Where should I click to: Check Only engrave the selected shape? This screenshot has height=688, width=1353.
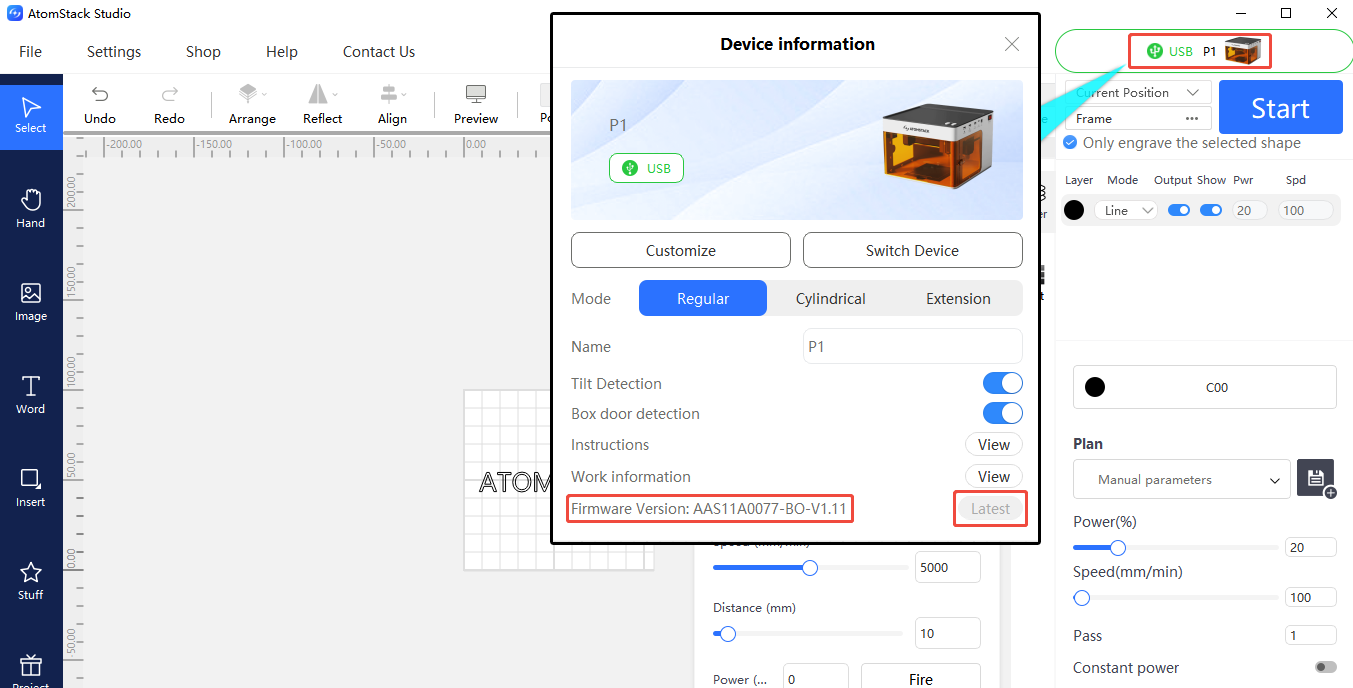[x=1070, y=143]
